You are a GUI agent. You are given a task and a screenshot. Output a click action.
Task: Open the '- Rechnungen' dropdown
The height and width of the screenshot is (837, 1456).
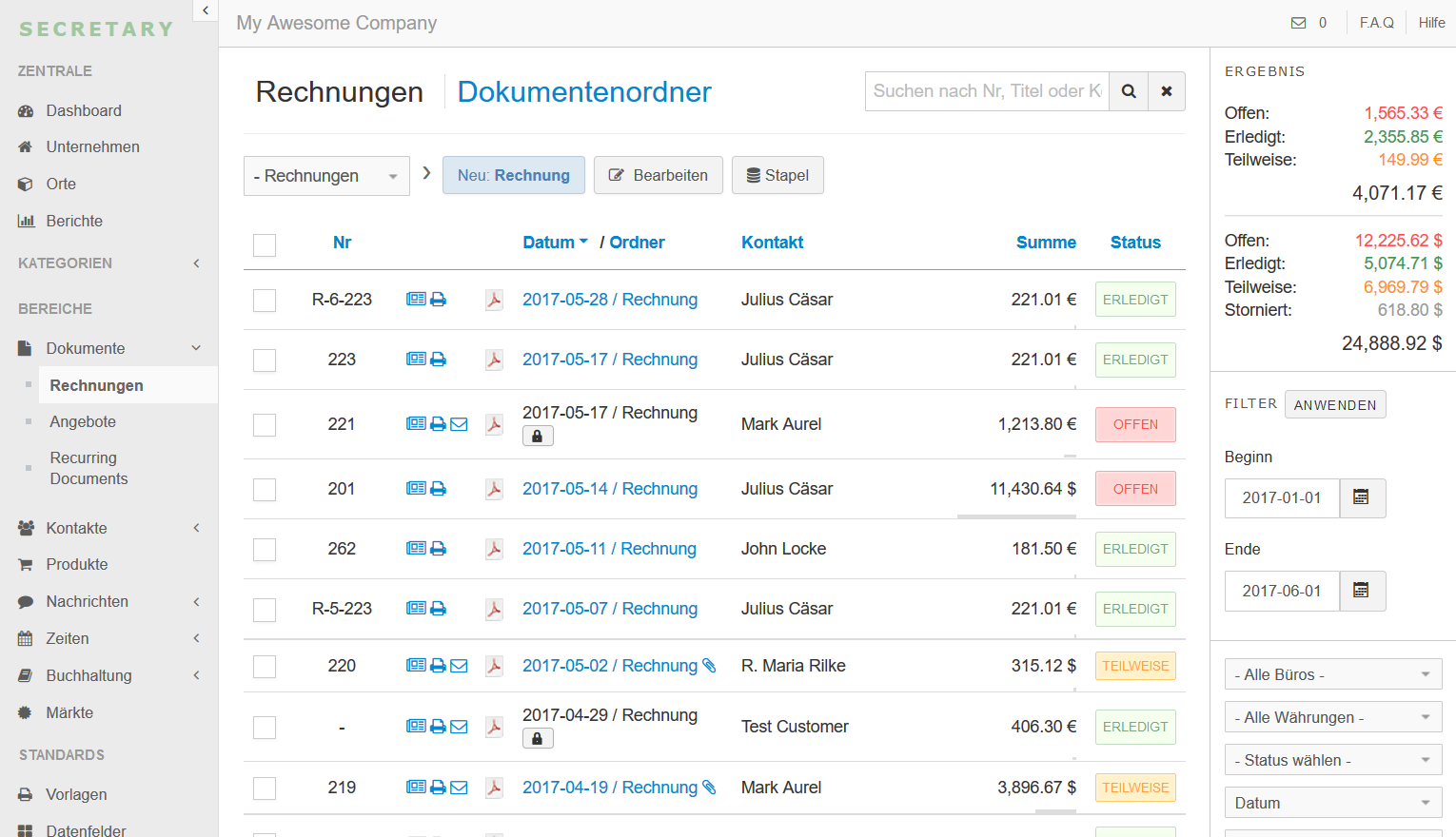[x=326, y=176]
